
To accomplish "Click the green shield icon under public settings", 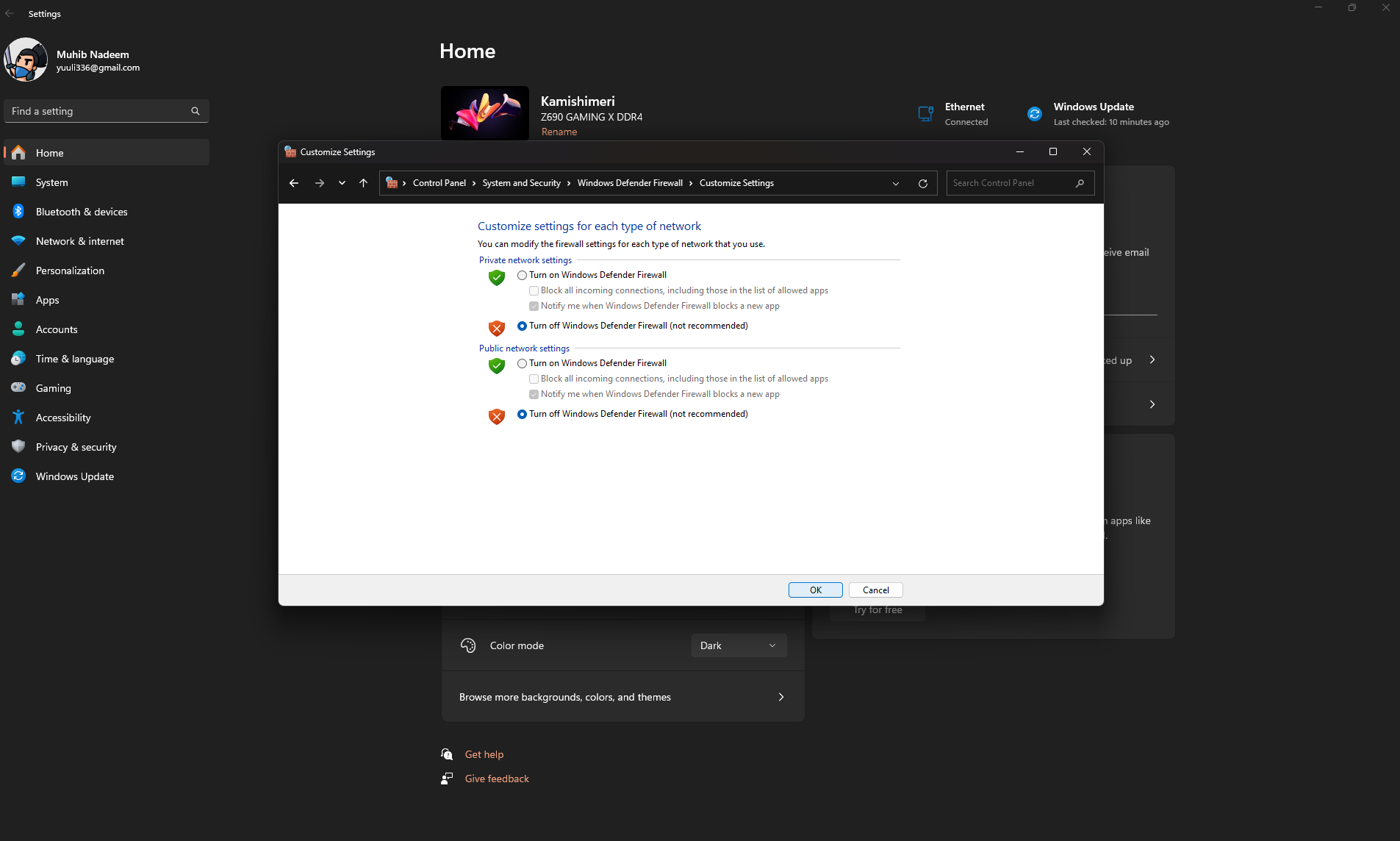I will click(497, 365).
